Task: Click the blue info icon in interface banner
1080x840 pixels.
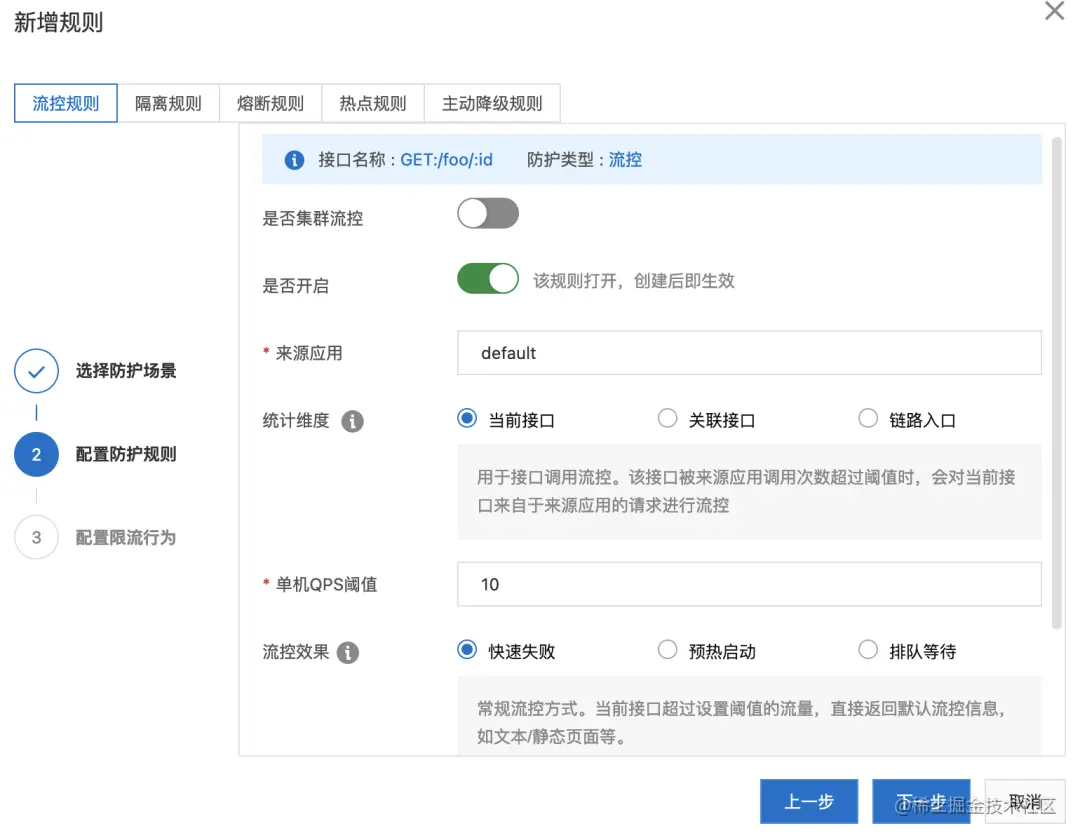Action: (x=294, y=160)
